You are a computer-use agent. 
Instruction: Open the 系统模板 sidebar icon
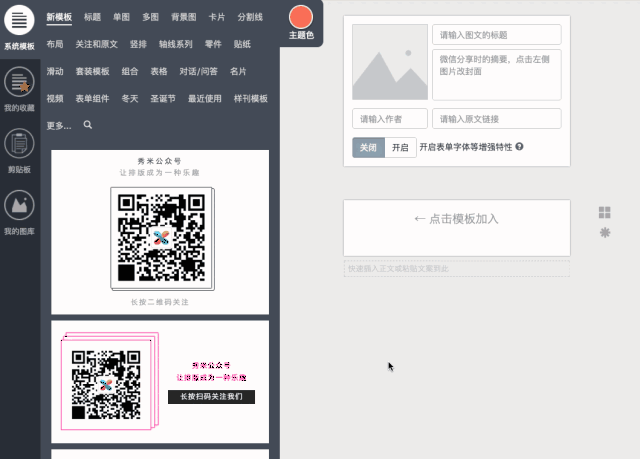(19, 20)
